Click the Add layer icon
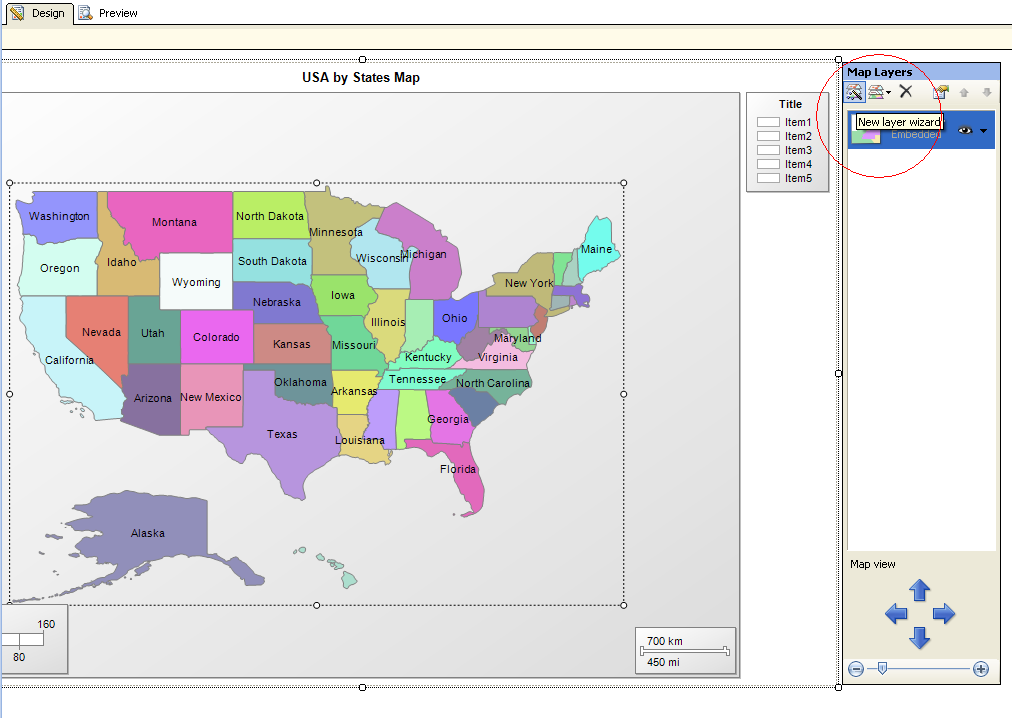 [874, 91]
